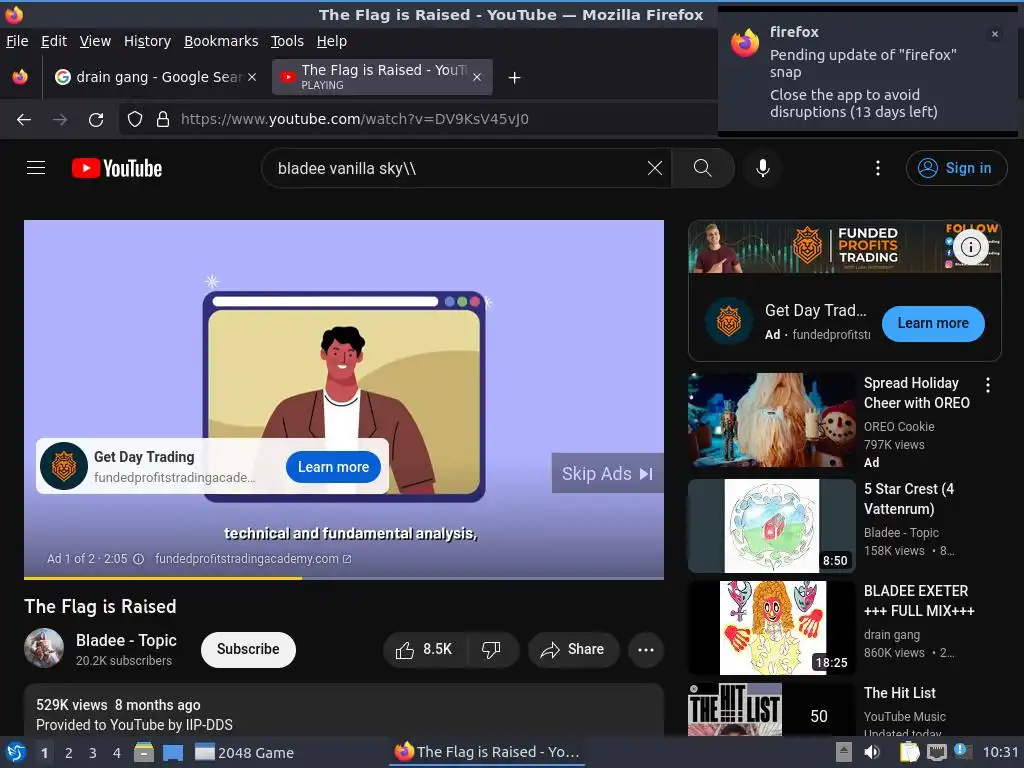The image size is (1024, 768).
Task: Open BLADEE EXETER FULL MIX thumbnail
Action: 772,628
